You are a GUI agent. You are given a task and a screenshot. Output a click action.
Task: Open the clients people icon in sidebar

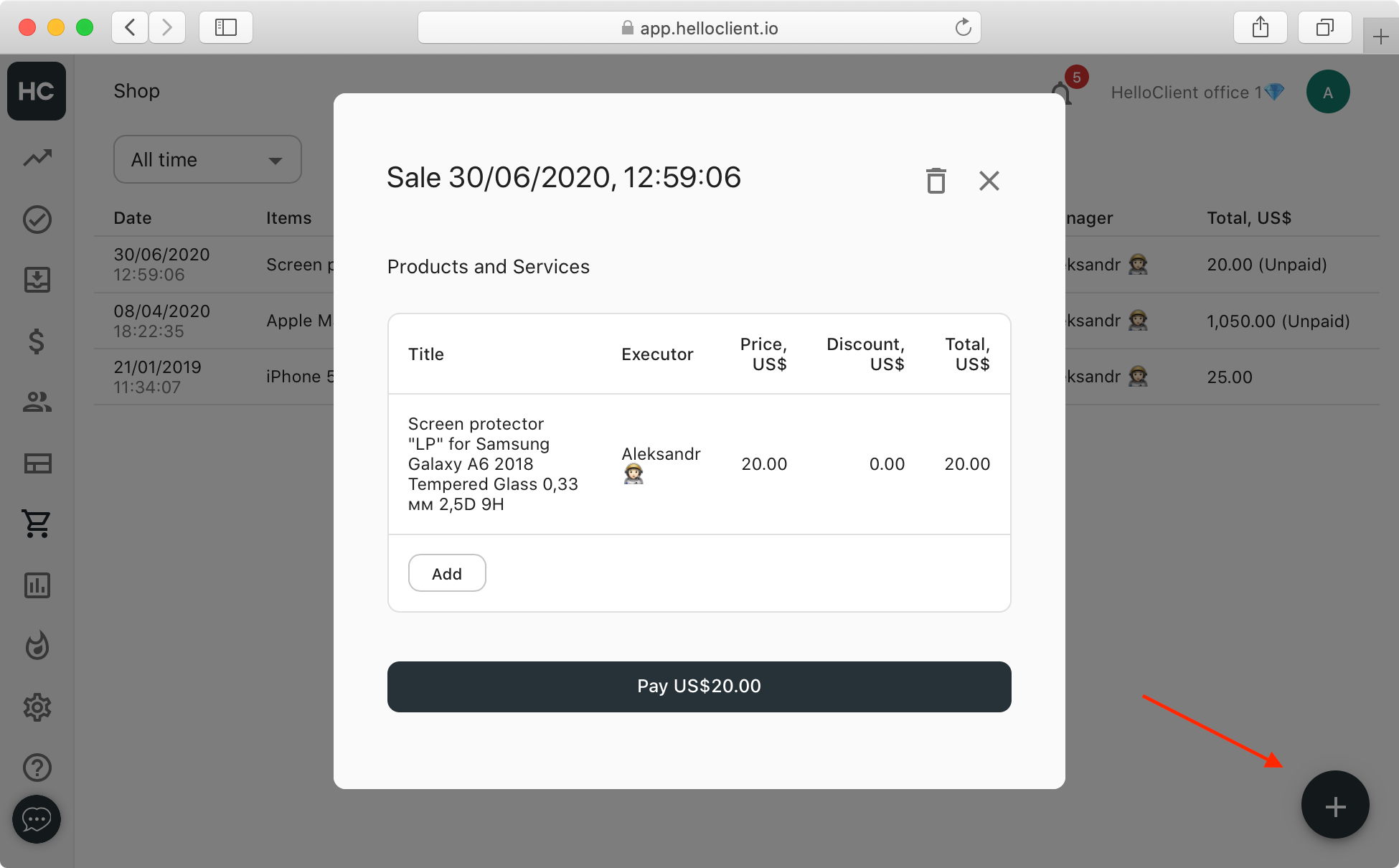tap(37, 402)
